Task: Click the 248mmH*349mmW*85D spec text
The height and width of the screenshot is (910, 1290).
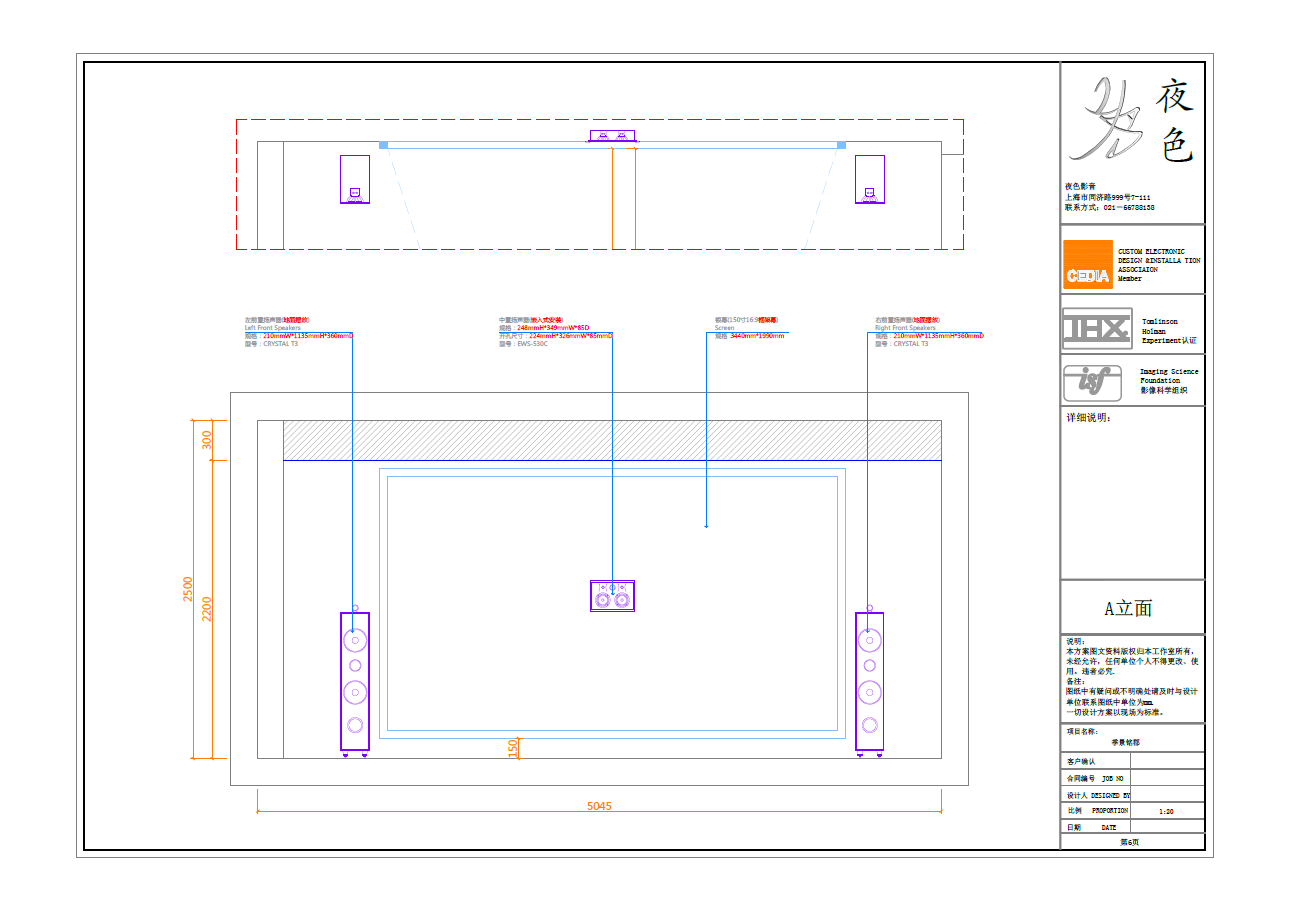Action: click(x=553, y=328)
